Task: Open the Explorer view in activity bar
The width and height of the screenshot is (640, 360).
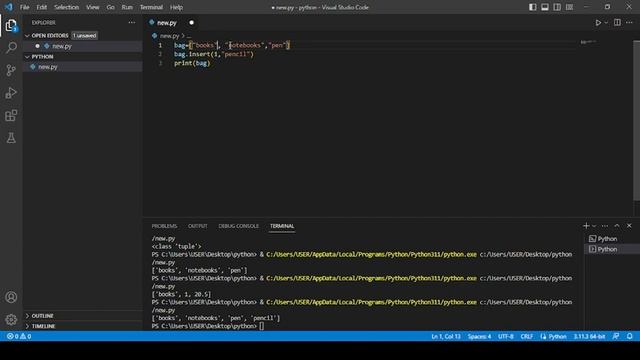Action: pyautogui.click(x=11, y=25)
